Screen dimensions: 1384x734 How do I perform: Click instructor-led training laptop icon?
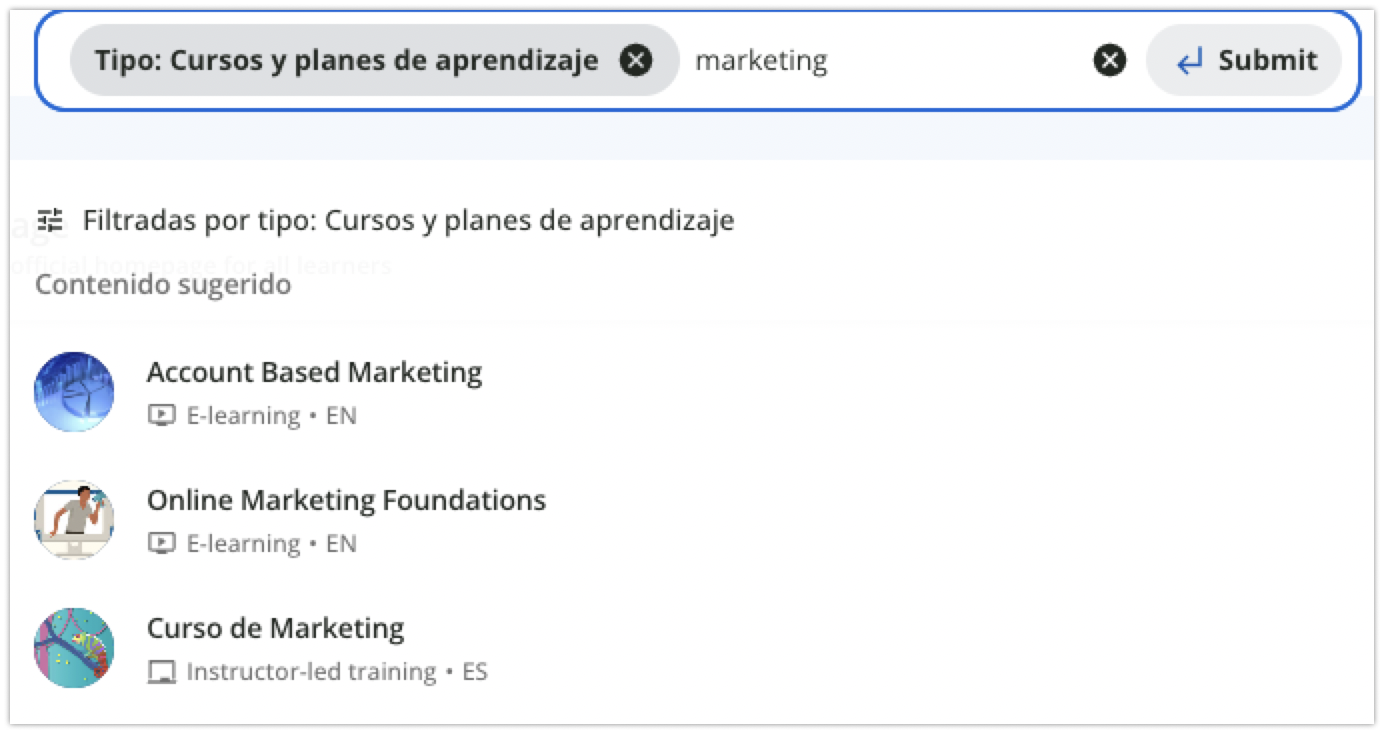click(x=161, y=672)
